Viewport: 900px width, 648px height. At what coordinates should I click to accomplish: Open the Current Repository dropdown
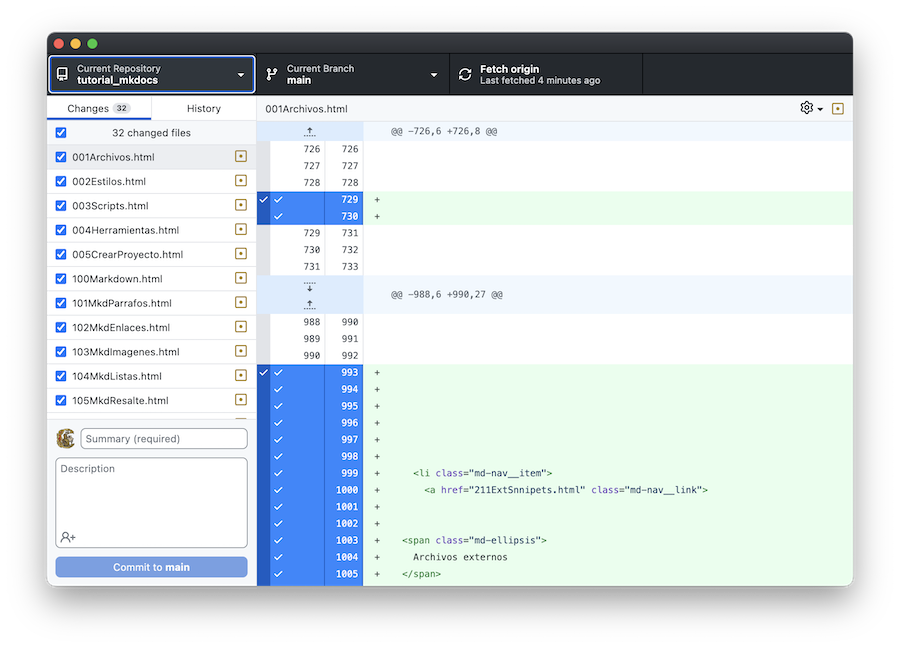[x=151, y=75]
